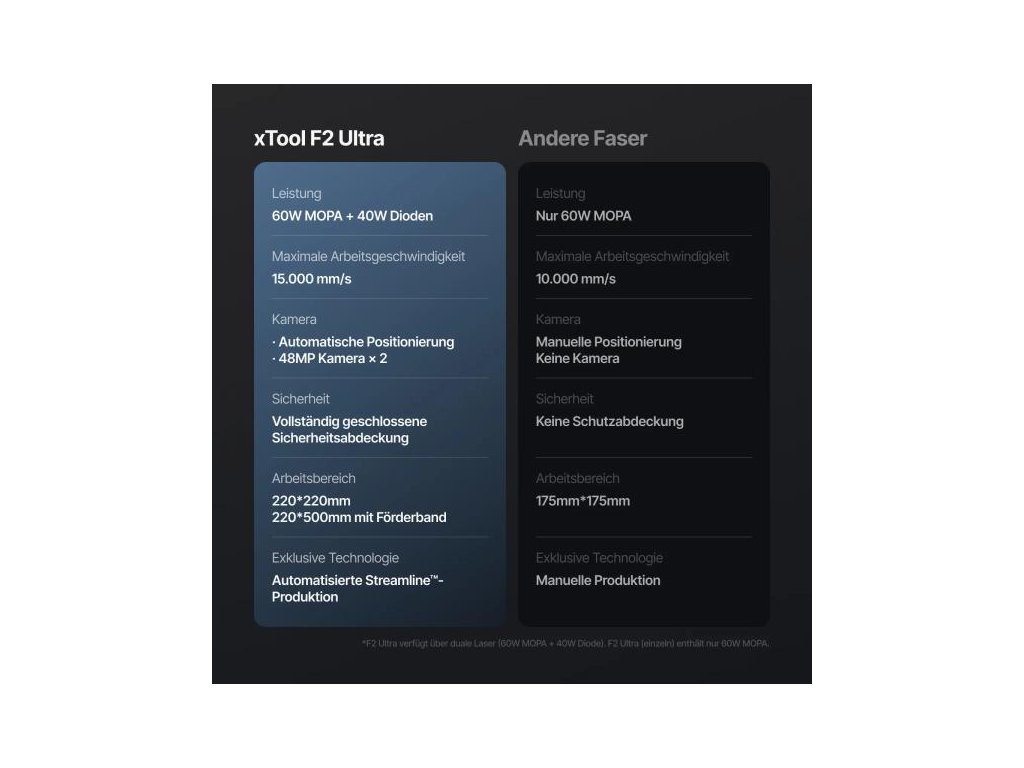Click "Arbeitsbereich" label in Andere Faser column
Image resolution: width=1024 pixels, height=768 pixels.
click(x=577, y=478)
